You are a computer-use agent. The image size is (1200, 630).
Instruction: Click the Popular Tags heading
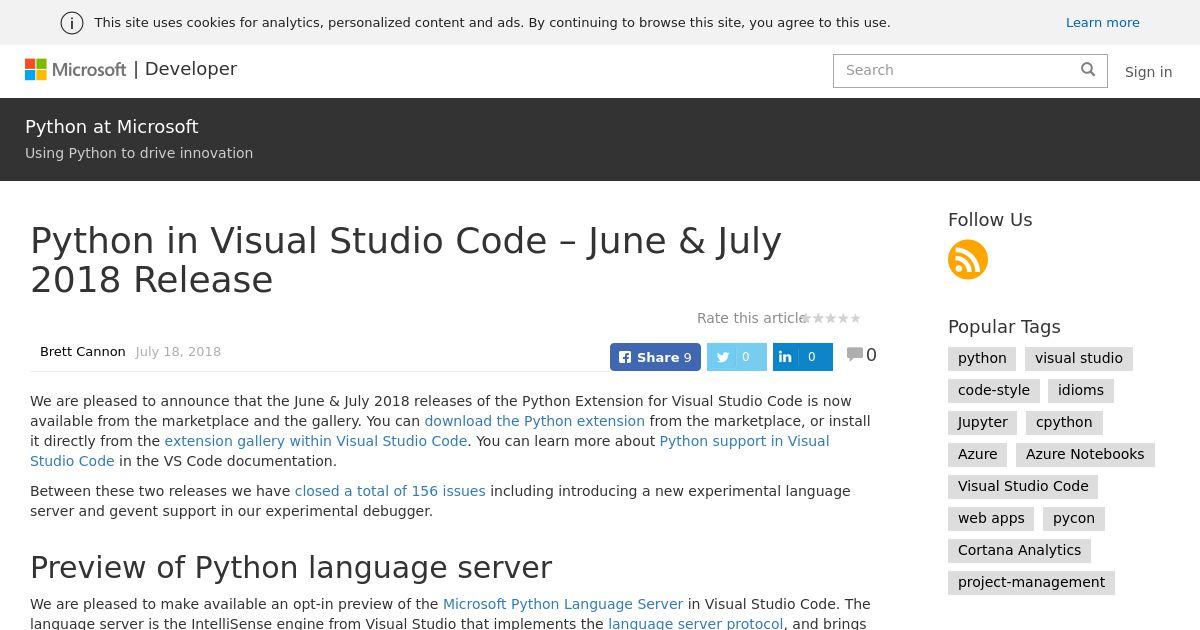(1004, 327)
